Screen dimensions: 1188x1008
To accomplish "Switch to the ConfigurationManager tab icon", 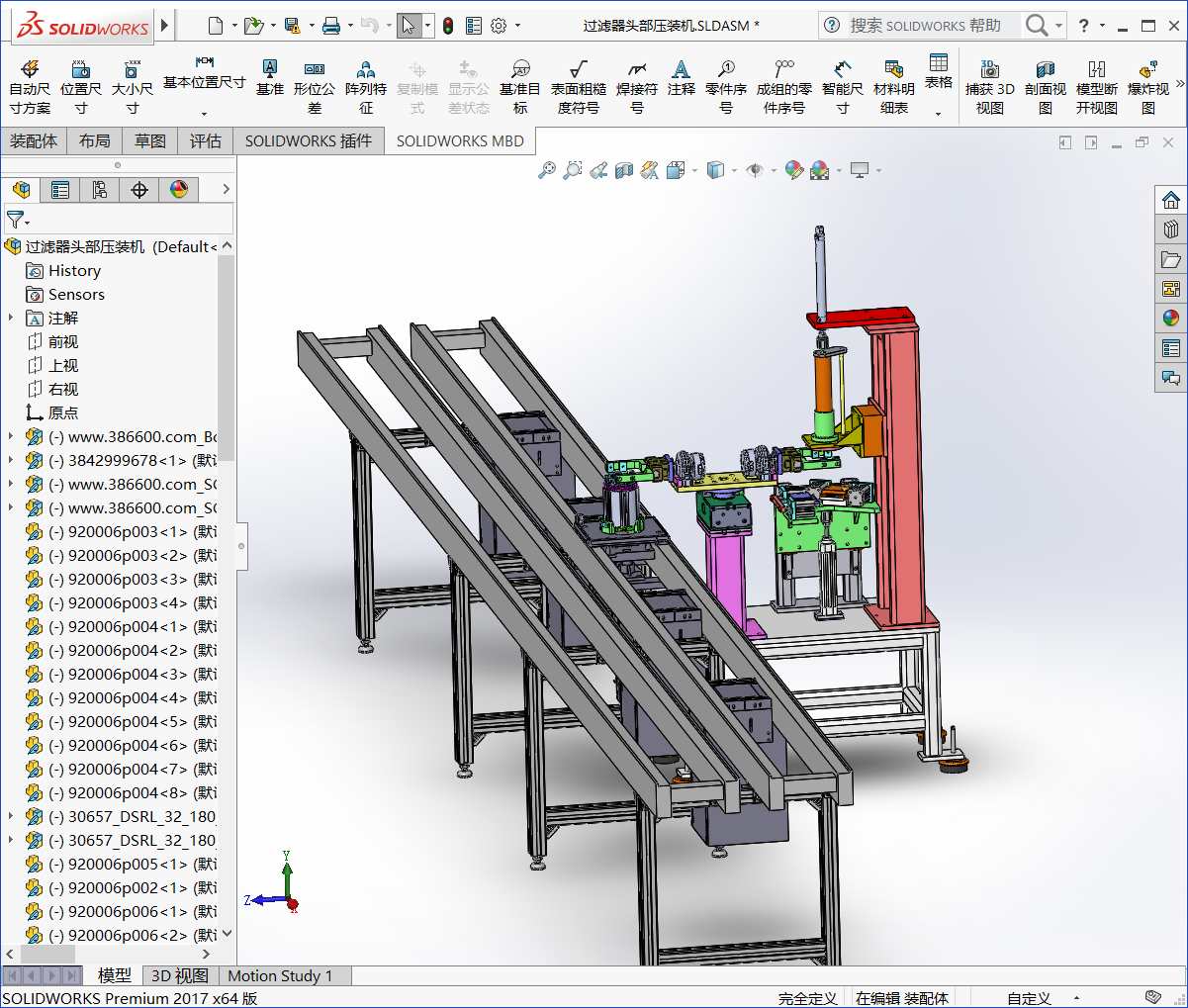I will 100,189.
